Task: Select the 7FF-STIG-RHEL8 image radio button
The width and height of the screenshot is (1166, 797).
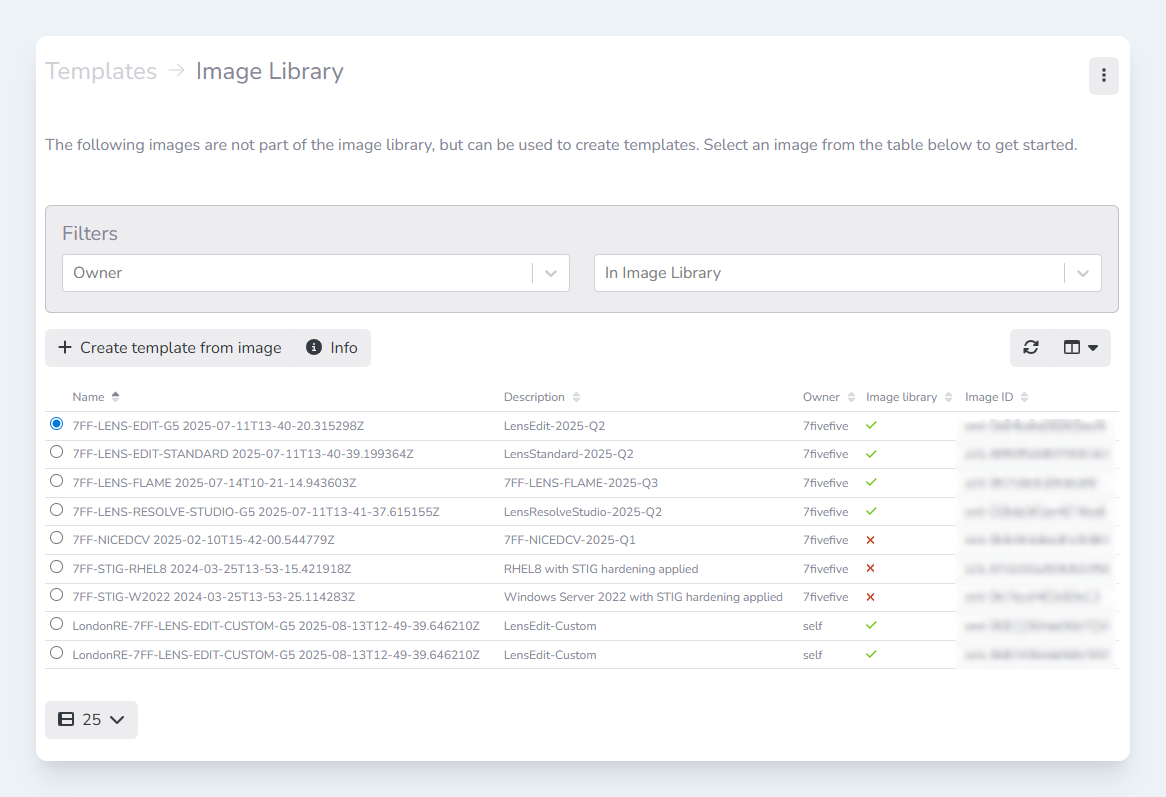Action: click(56, 568)
